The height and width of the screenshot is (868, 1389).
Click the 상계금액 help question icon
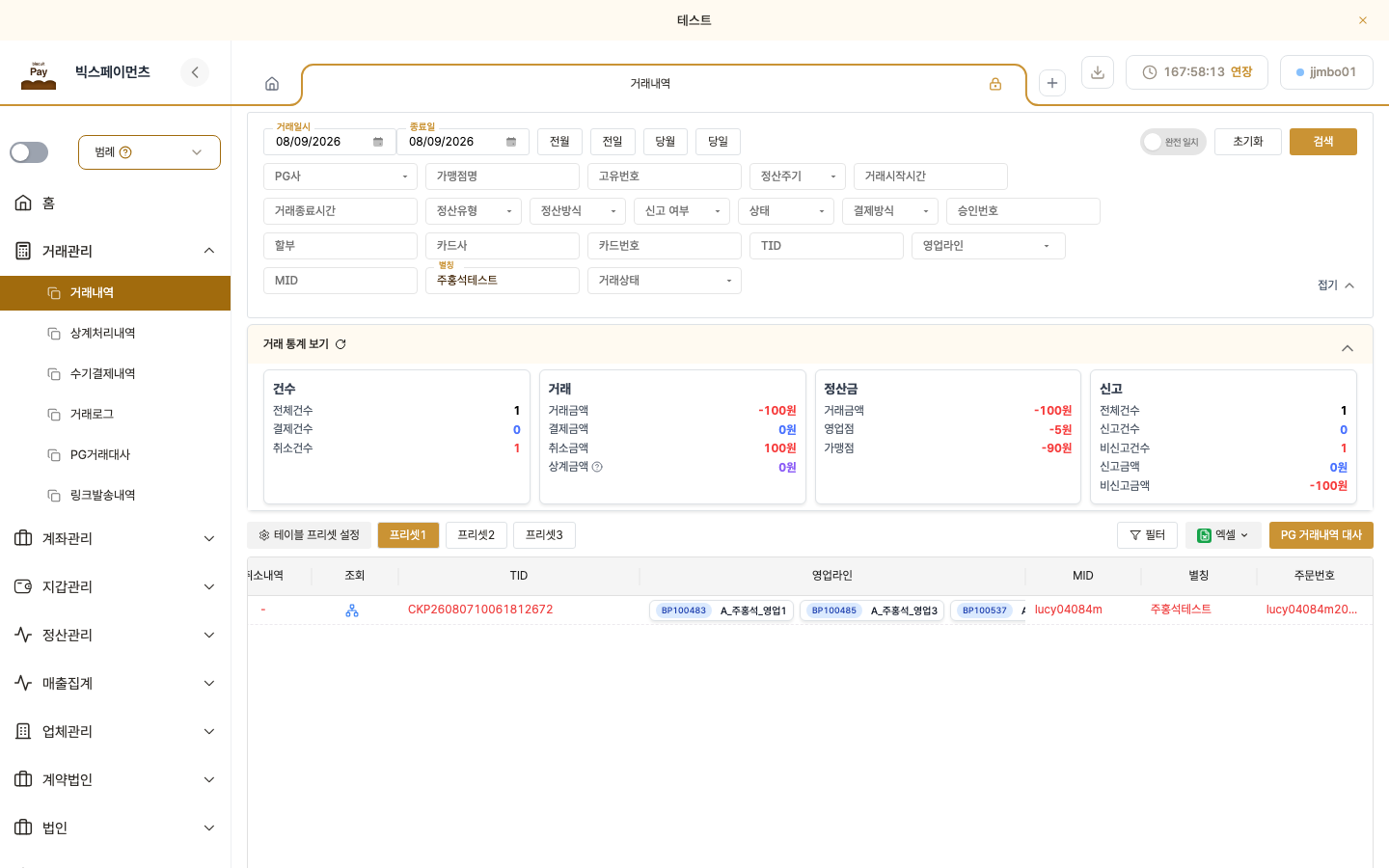tap(597, 467)
